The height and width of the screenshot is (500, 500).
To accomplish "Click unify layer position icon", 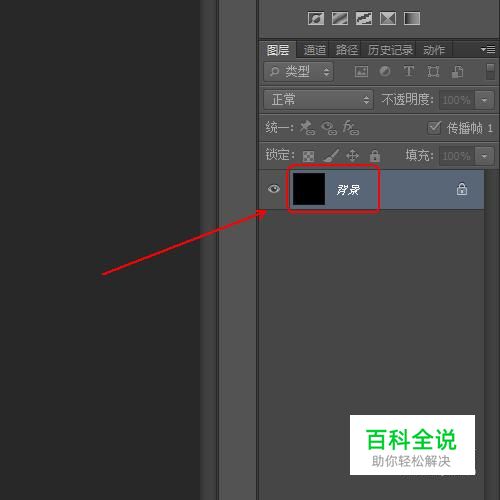I will [x=307, y=128].
